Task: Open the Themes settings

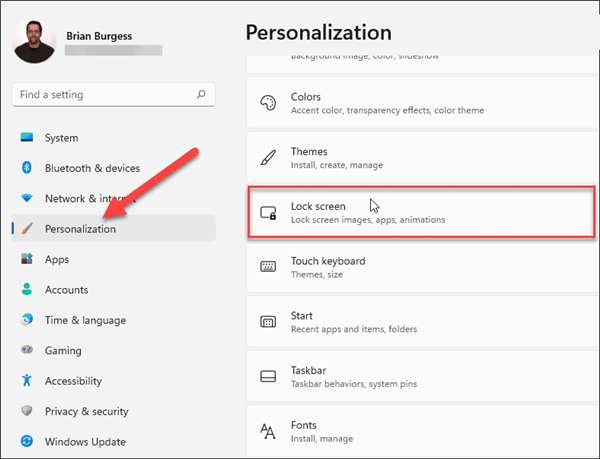Action: point(418,158)
